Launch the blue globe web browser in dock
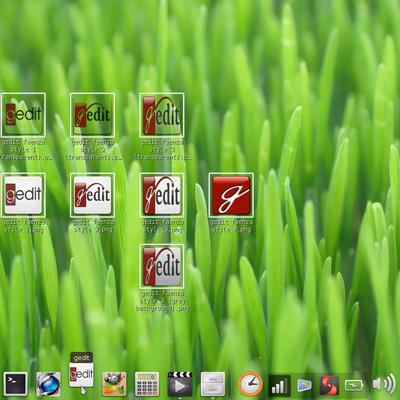This screenshot has height=400, width=400. [x=48, y=384]
